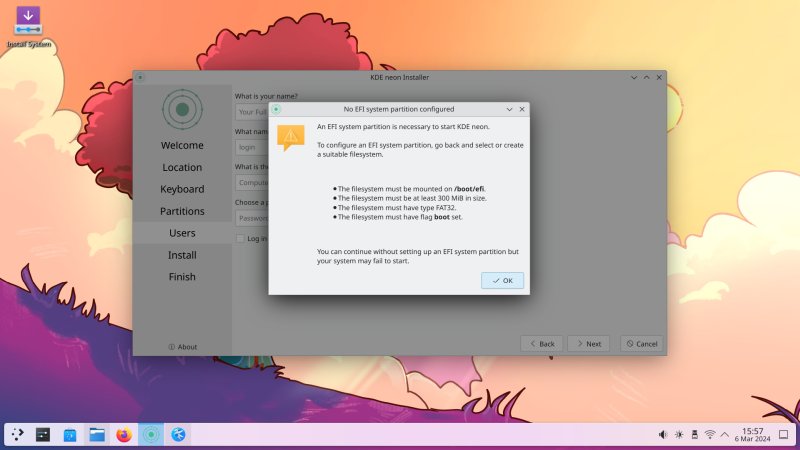The image size is (800, 450).
Task: Click the 'What is your name?' label
Action: pyautogui.click(x=266, y=96)
